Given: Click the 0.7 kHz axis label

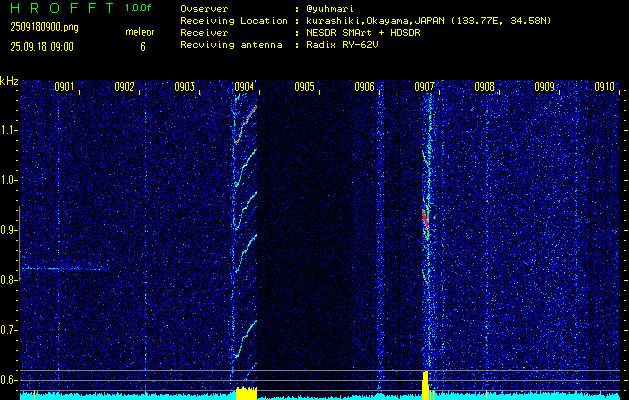Looking at the screenshot, I should [8, 330].
